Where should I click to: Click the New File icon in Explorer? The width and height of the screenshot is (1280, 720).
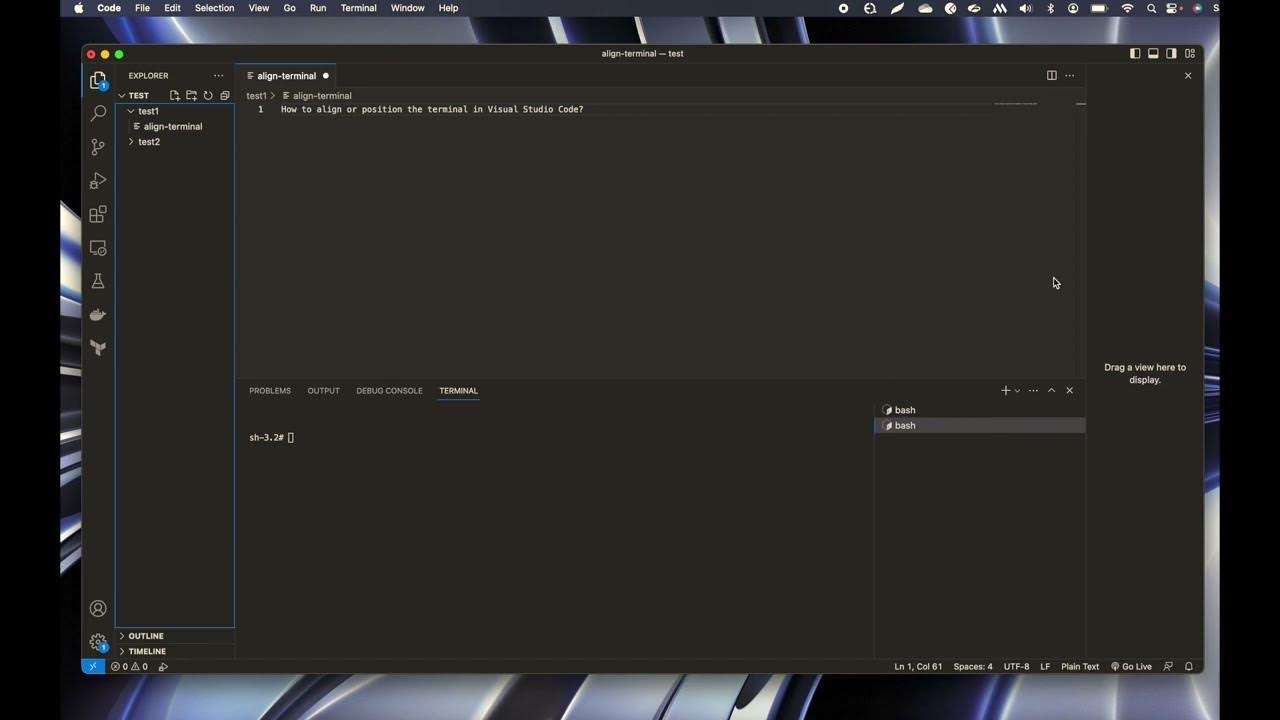174,96
